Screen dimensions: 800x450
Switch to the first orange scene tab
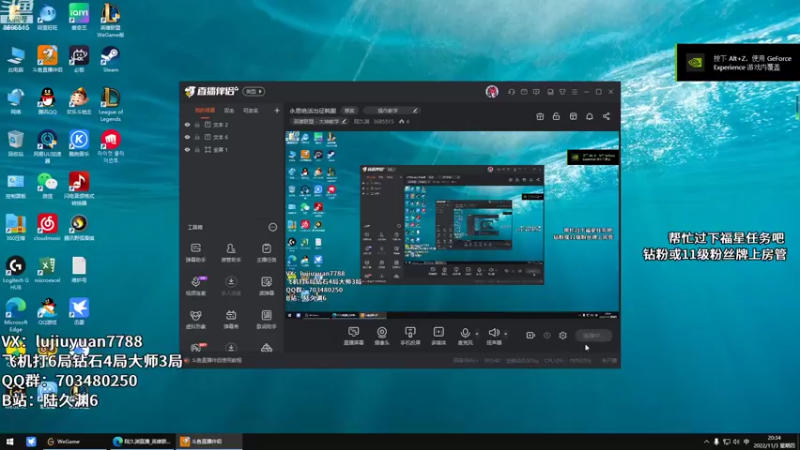[x=205, y=110]
